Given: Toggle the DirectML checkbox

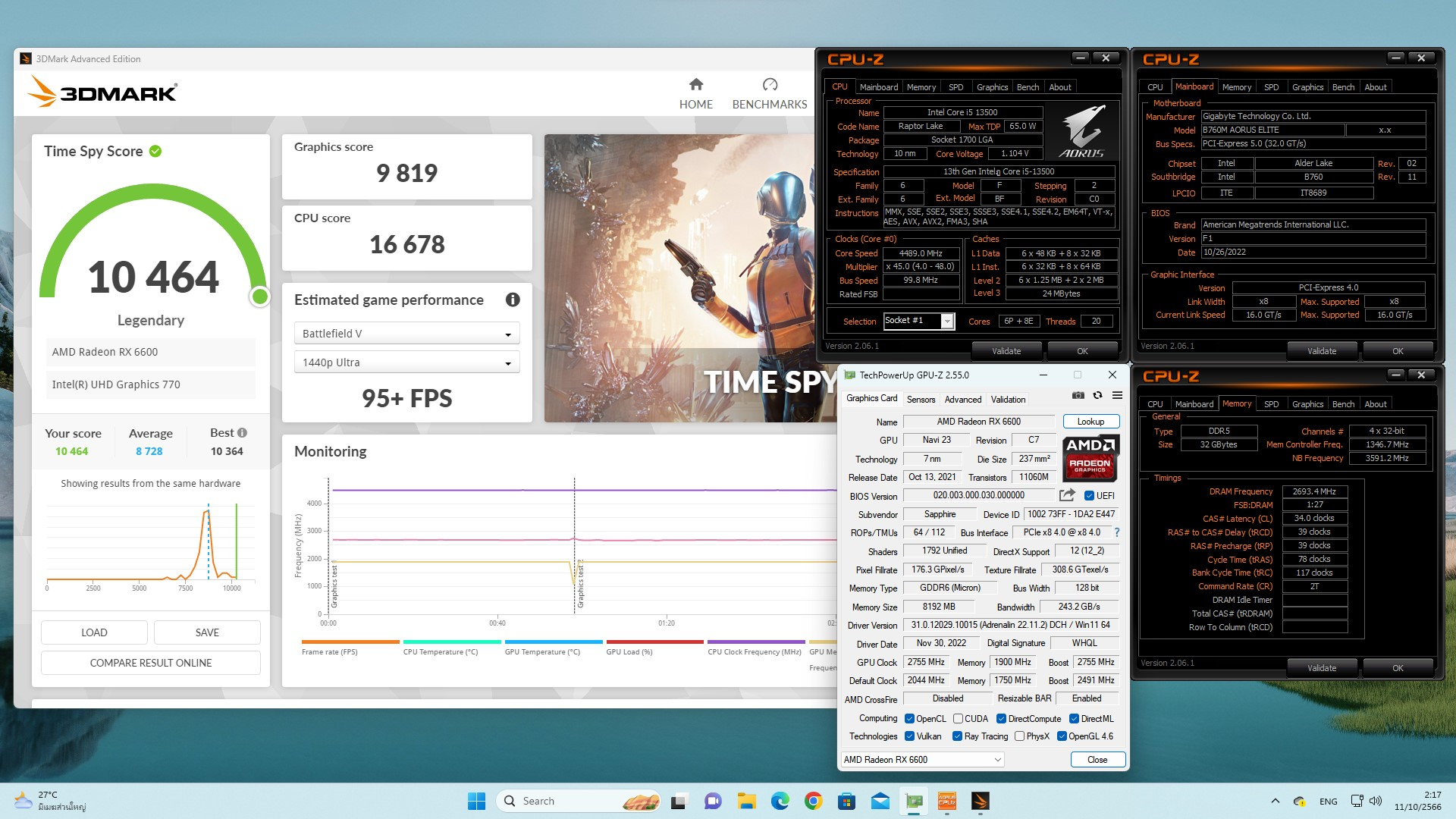Looking at the screenshot, I should click(1074, 719).
